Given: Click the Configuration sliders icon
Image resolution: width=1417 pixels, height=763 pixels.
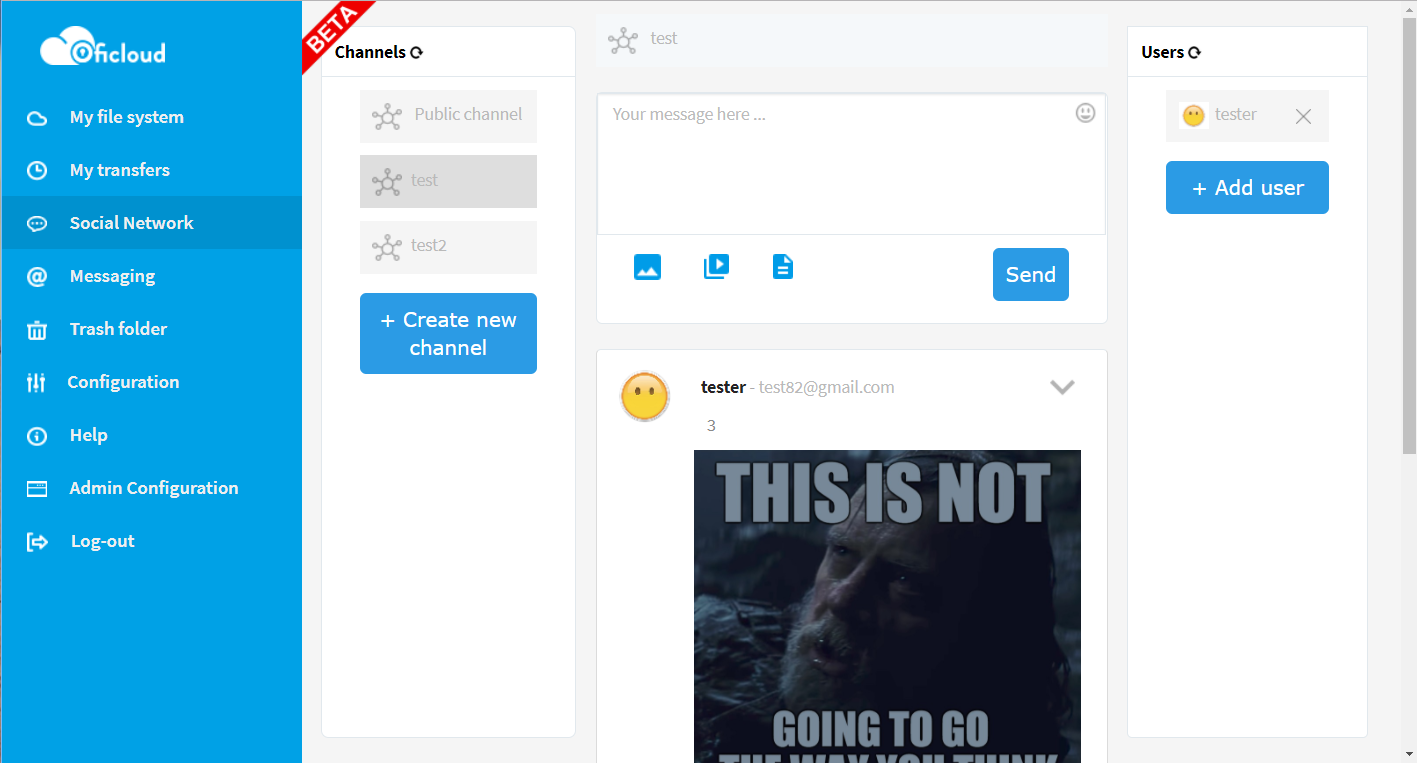Looking at the screenshot, I should (37, 382).
